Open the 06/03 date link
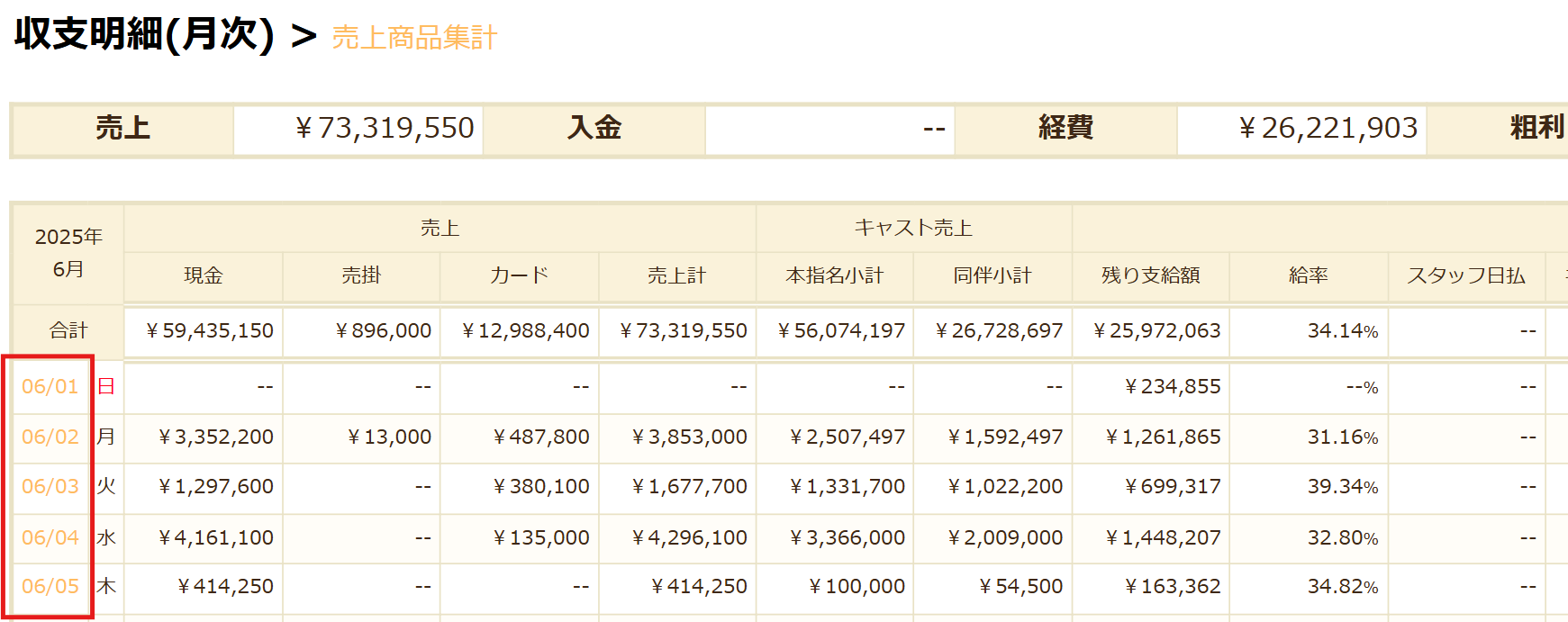 coord(50,486)
